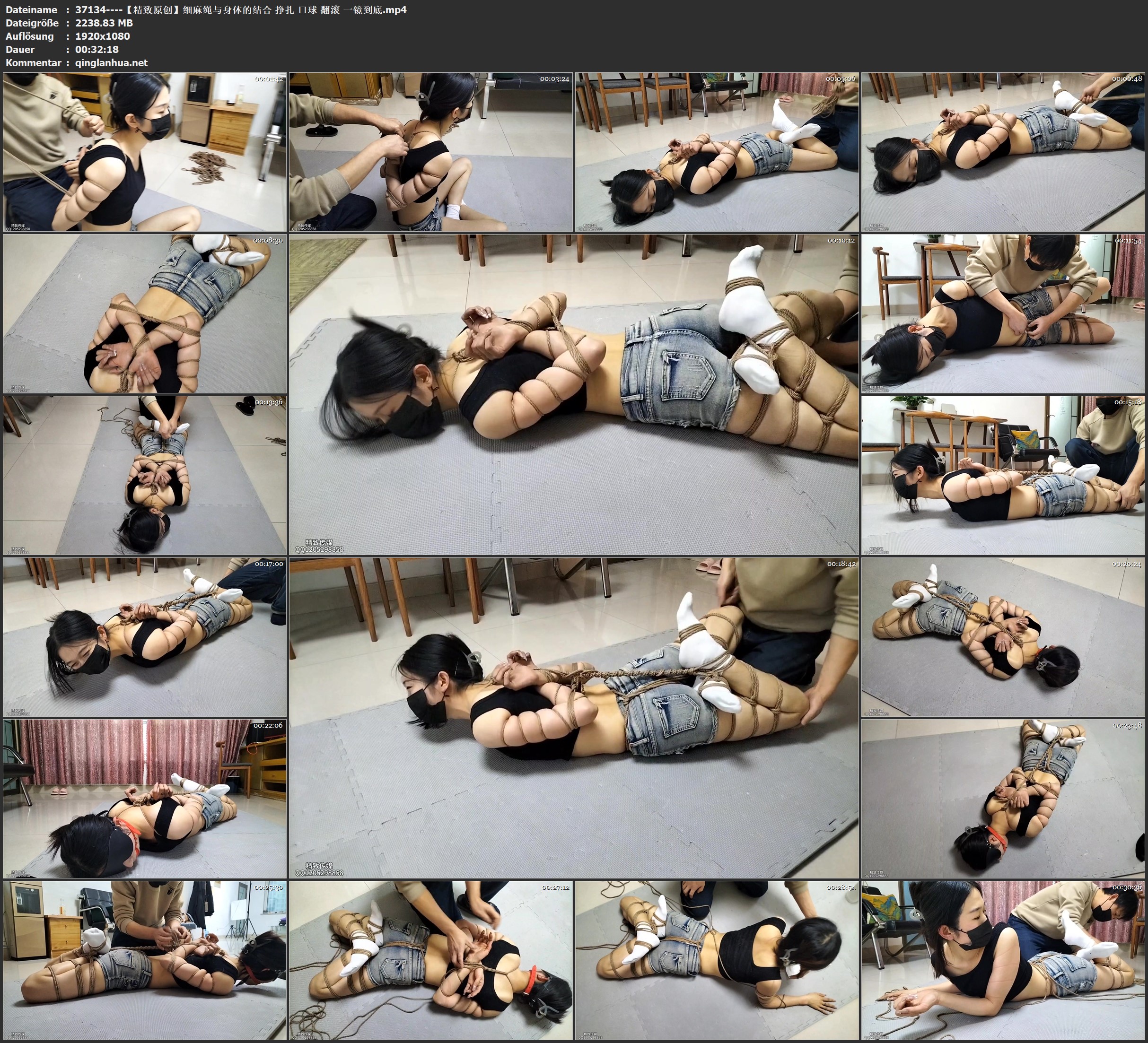Select the thumbnail stamped 00:13:36

145,475
